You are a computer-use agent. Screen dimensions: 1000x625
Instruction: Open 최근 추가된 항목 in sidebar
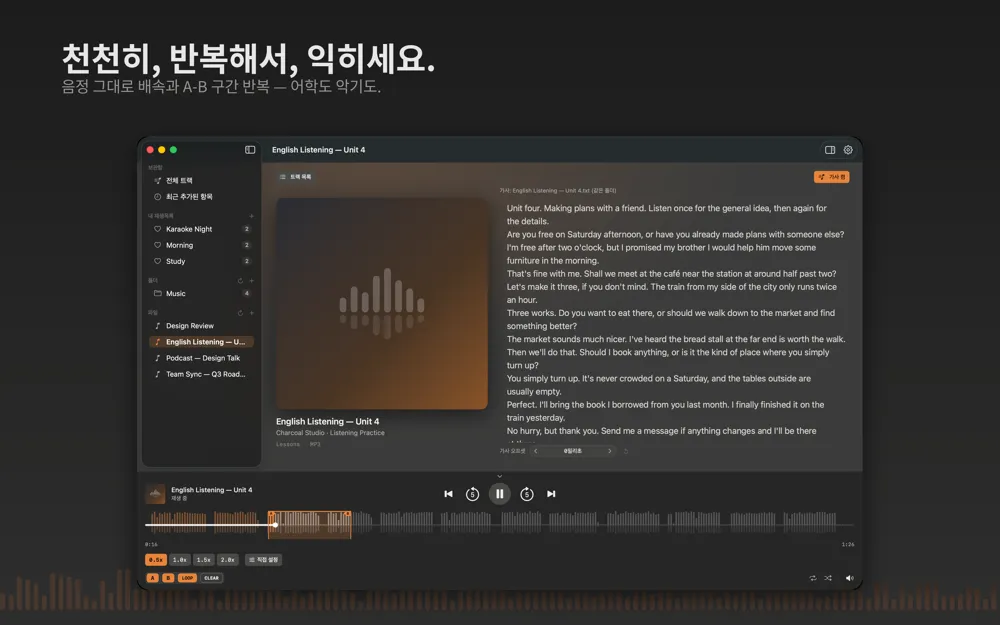(201, 196)
